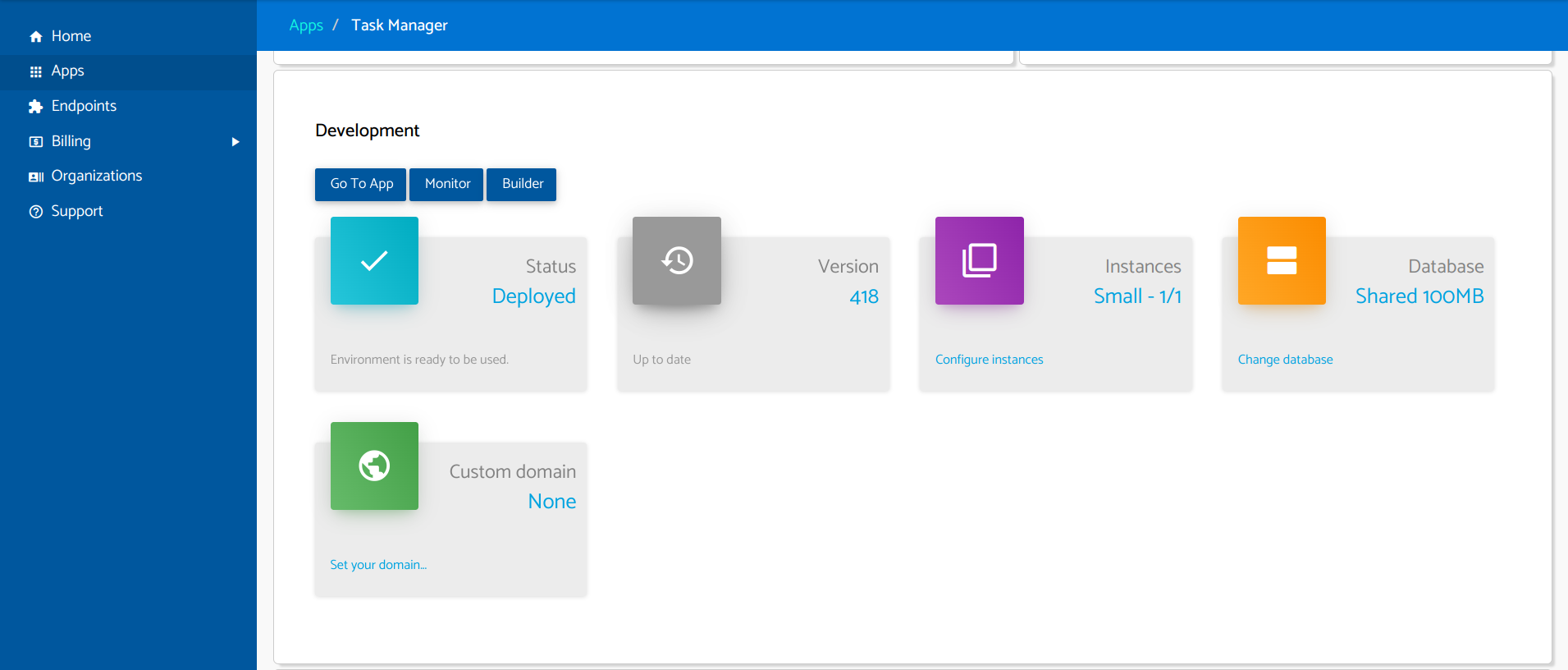This screenshot has width=1568, height=670.
Task: Select Apps in the sidebar menu
Action: tap(128, 71)
